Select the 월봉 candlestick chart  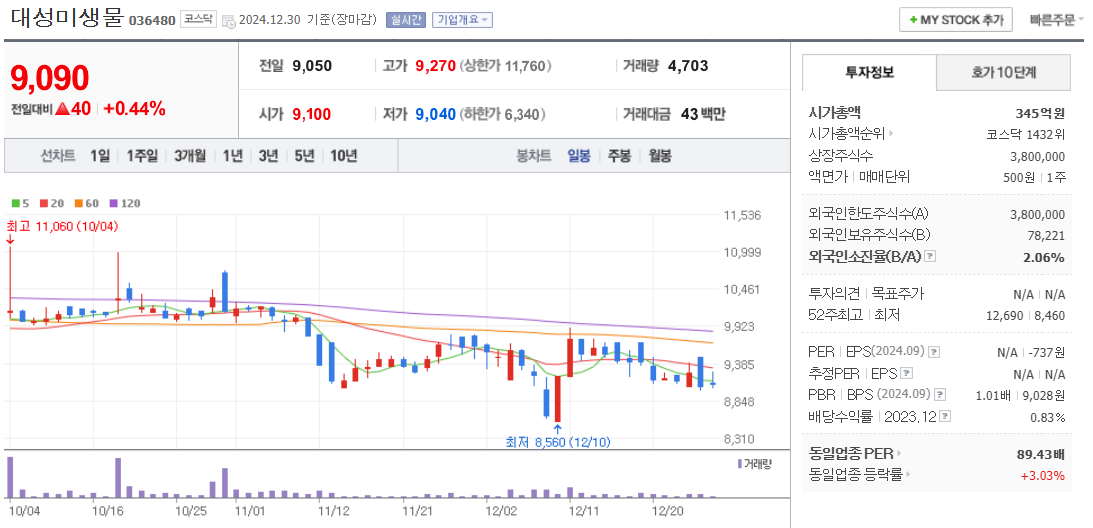pyautogui.click(x=660, y=156)
